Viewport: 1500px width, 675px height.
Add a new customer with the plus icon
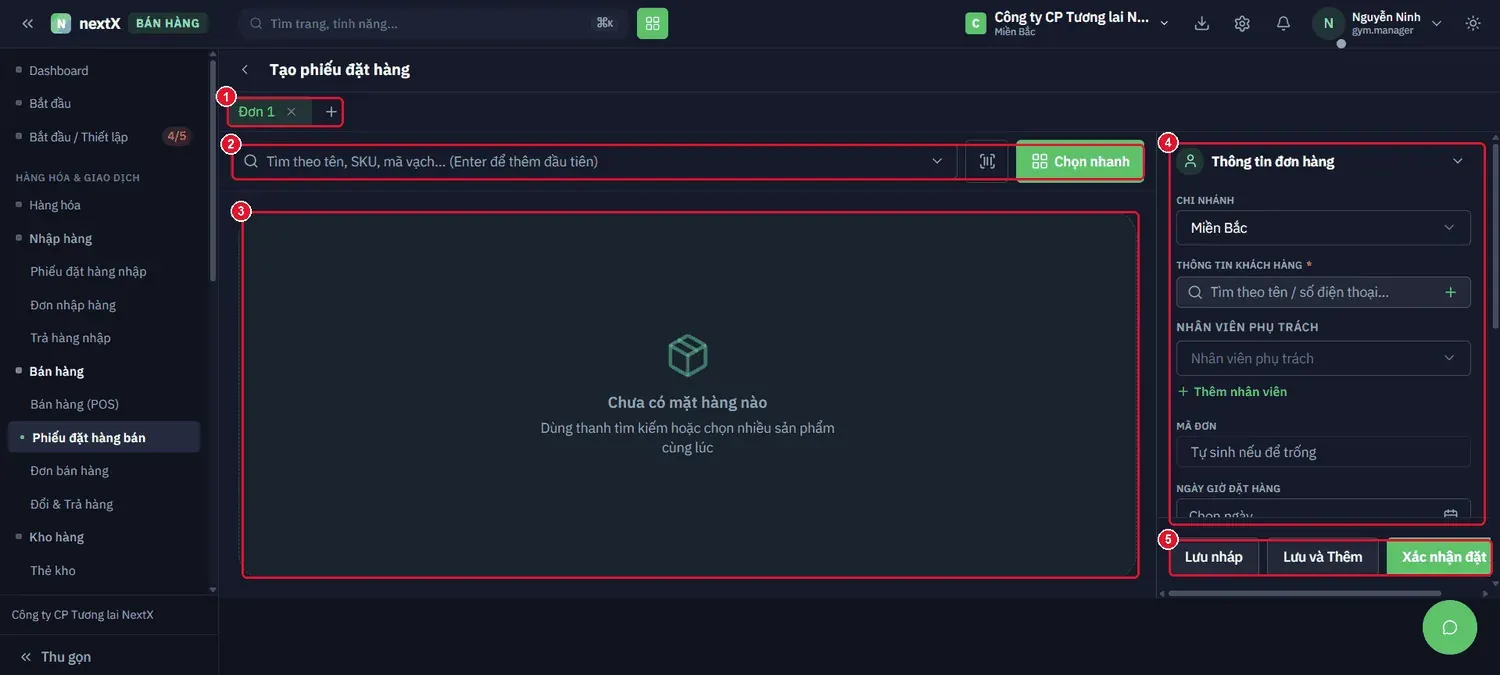(1451, 292)
